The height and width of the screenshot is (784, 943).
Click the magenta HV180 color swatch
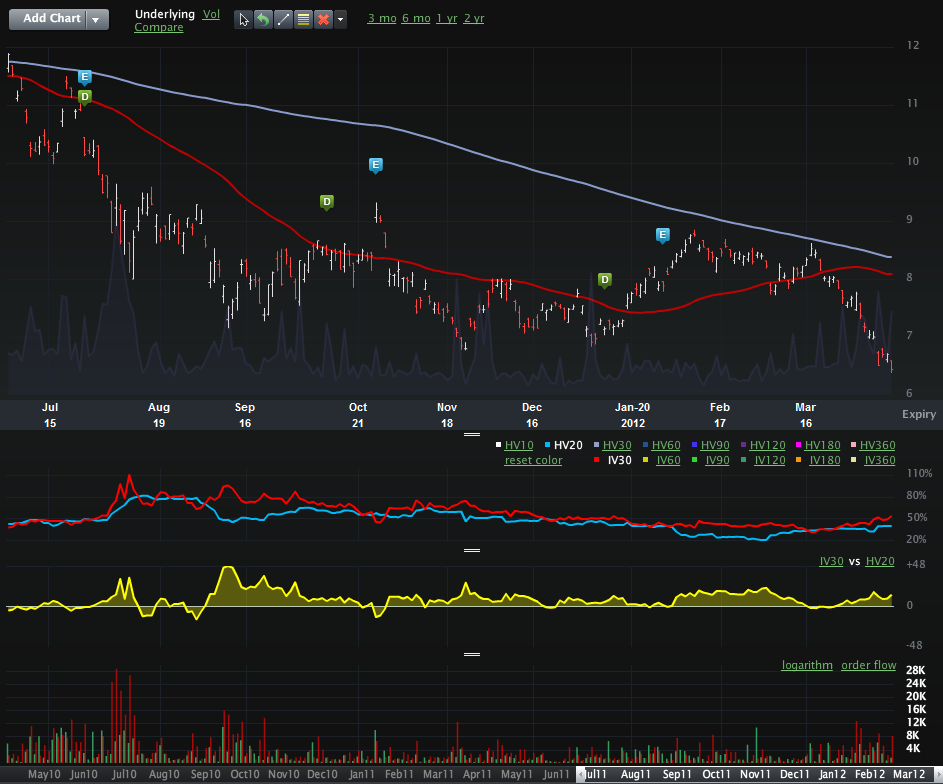coord(798,445)
